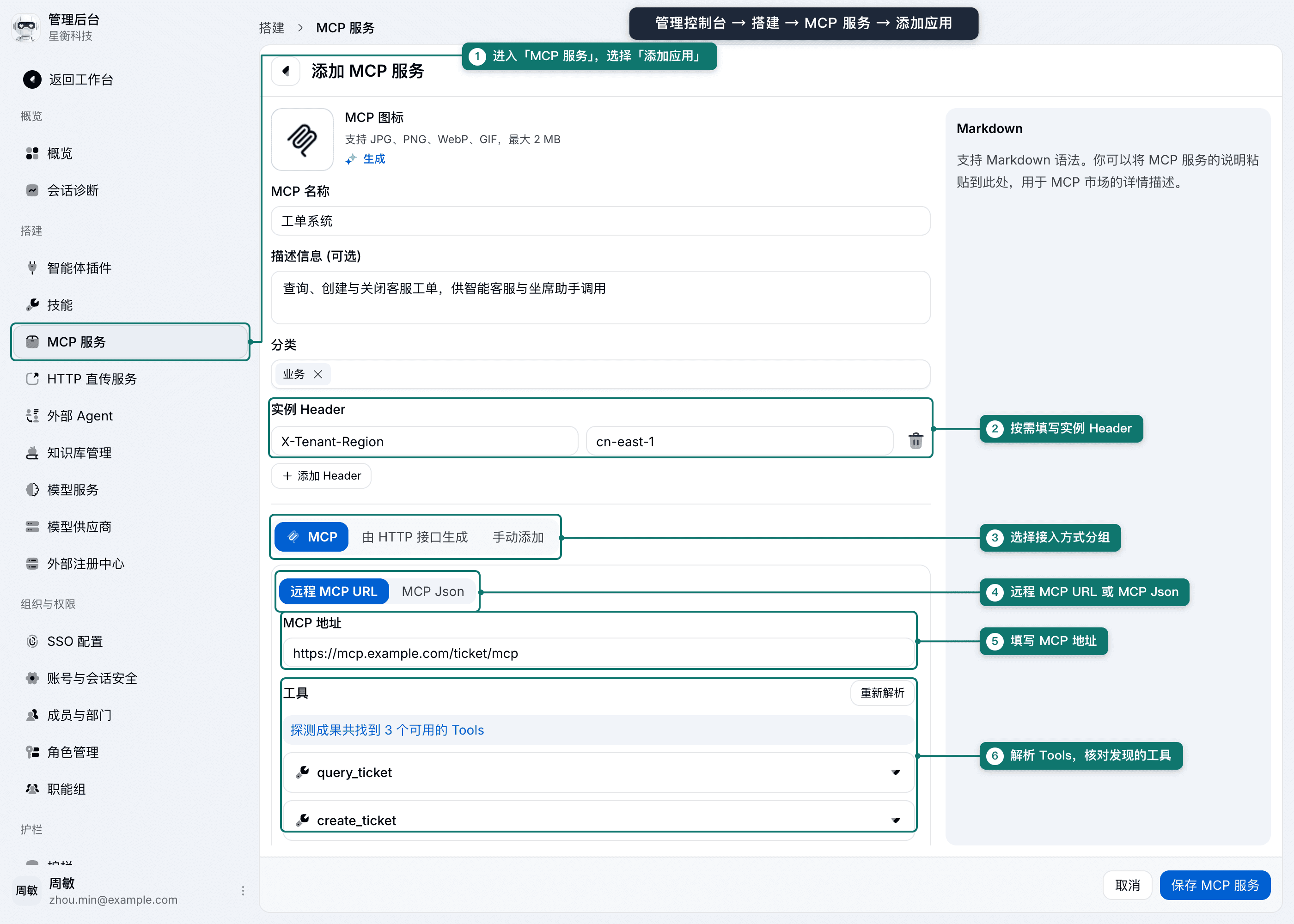1294x924 pixels.
Task: Select the 远程 MCP URL tab
Action: click(x=334, y=591)
